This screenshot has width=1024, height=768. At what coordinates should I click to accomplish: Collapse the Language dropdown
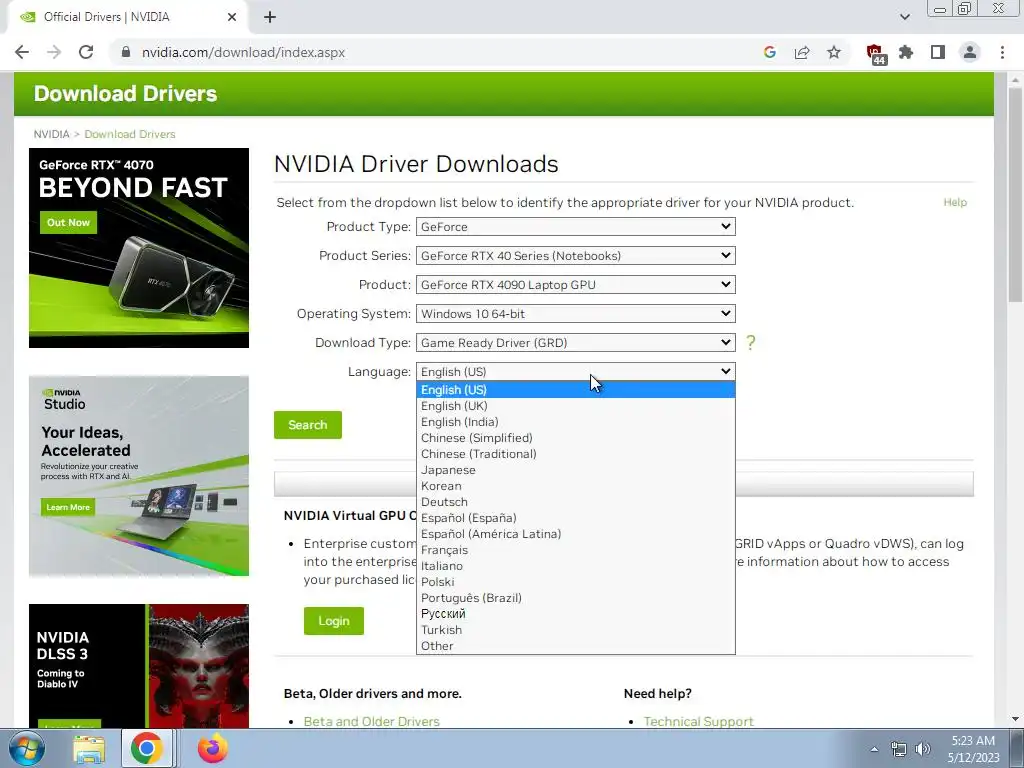[575, 372]
